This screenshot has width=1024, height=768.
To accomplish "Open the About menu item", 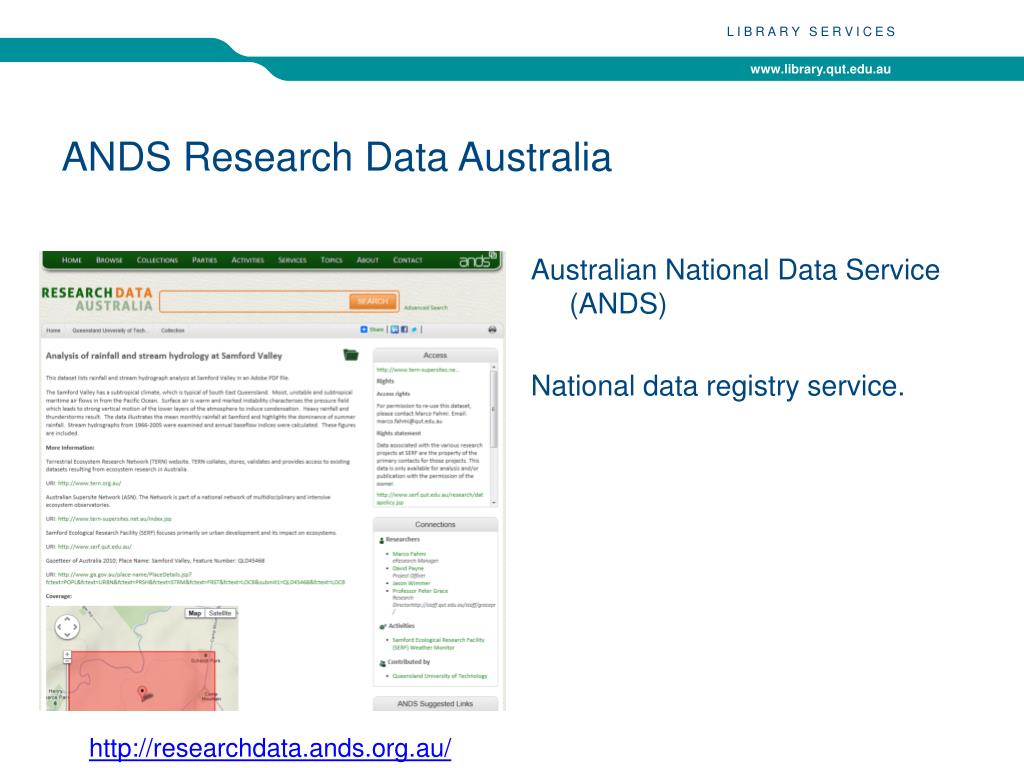I will coord(368,260).
